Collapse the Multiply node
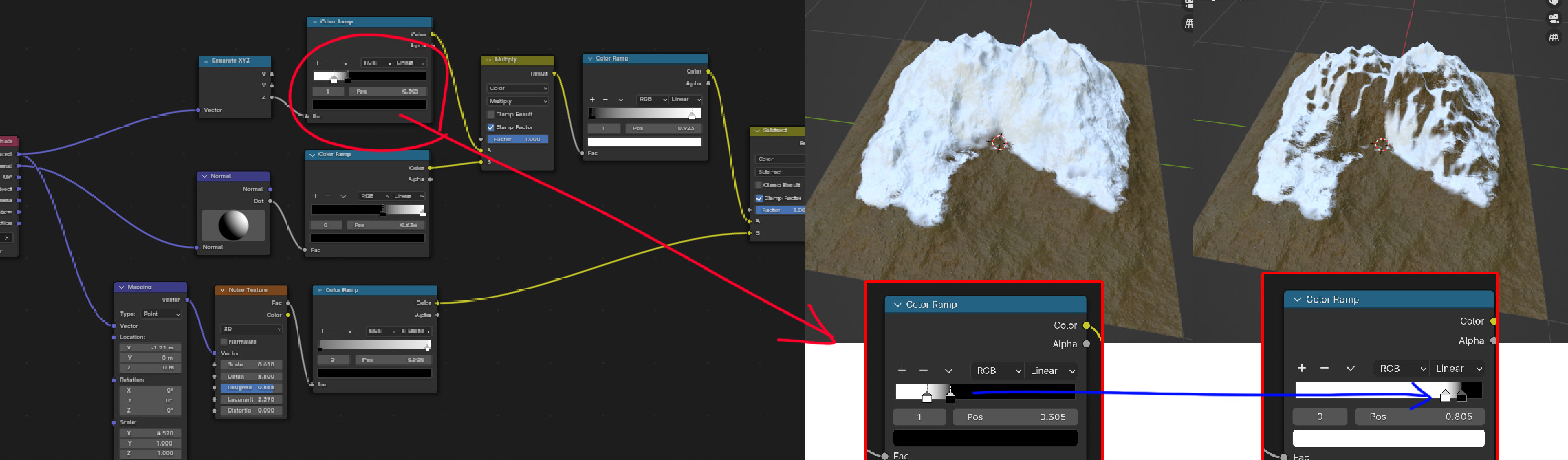Screen dimensions: 1568x460 tap(489, 60)
